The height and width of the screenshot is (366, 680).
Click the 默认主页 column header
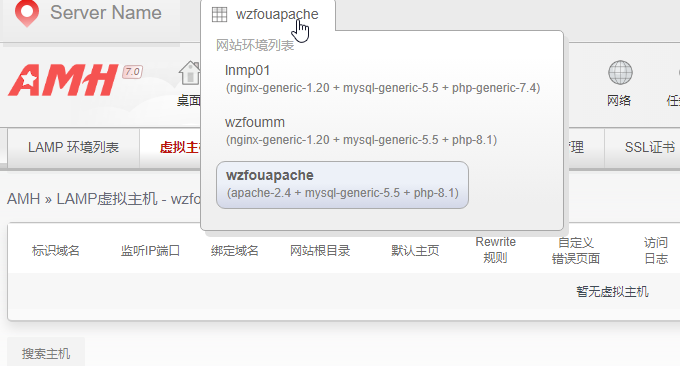[x=415, y=251]
